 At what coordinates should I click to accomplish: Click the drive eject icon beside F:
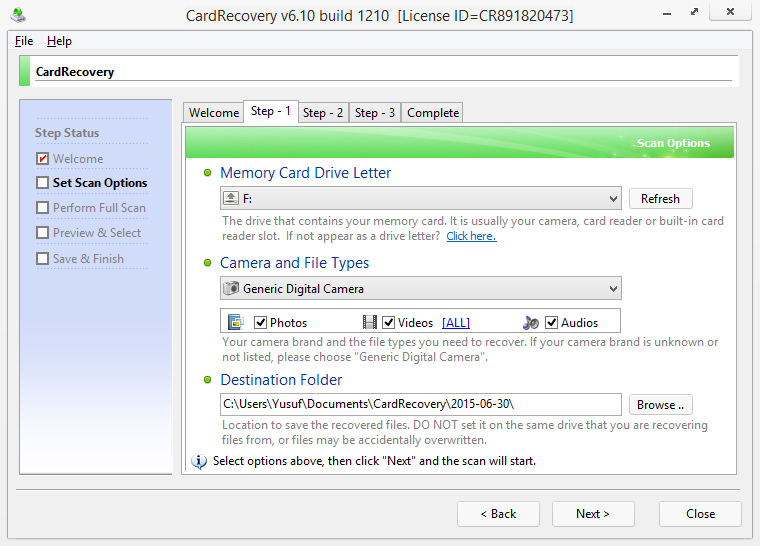[231, 198]
